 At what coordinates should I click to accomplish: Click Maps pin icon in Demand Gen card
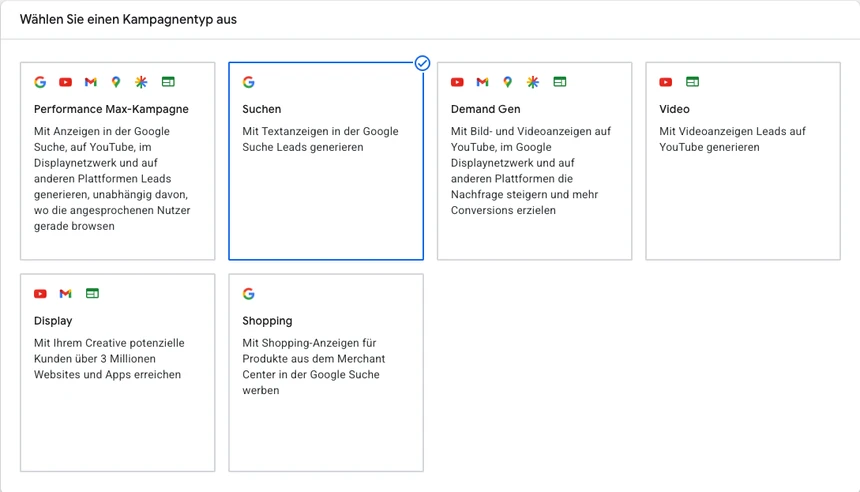coord(507,82)
